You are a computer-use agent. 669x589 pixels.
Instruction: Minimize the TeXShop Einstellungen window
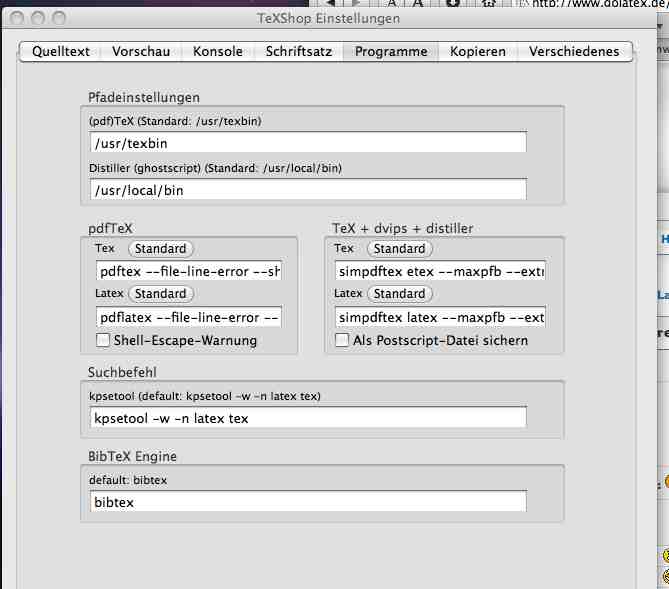click(x=38, y=18)
